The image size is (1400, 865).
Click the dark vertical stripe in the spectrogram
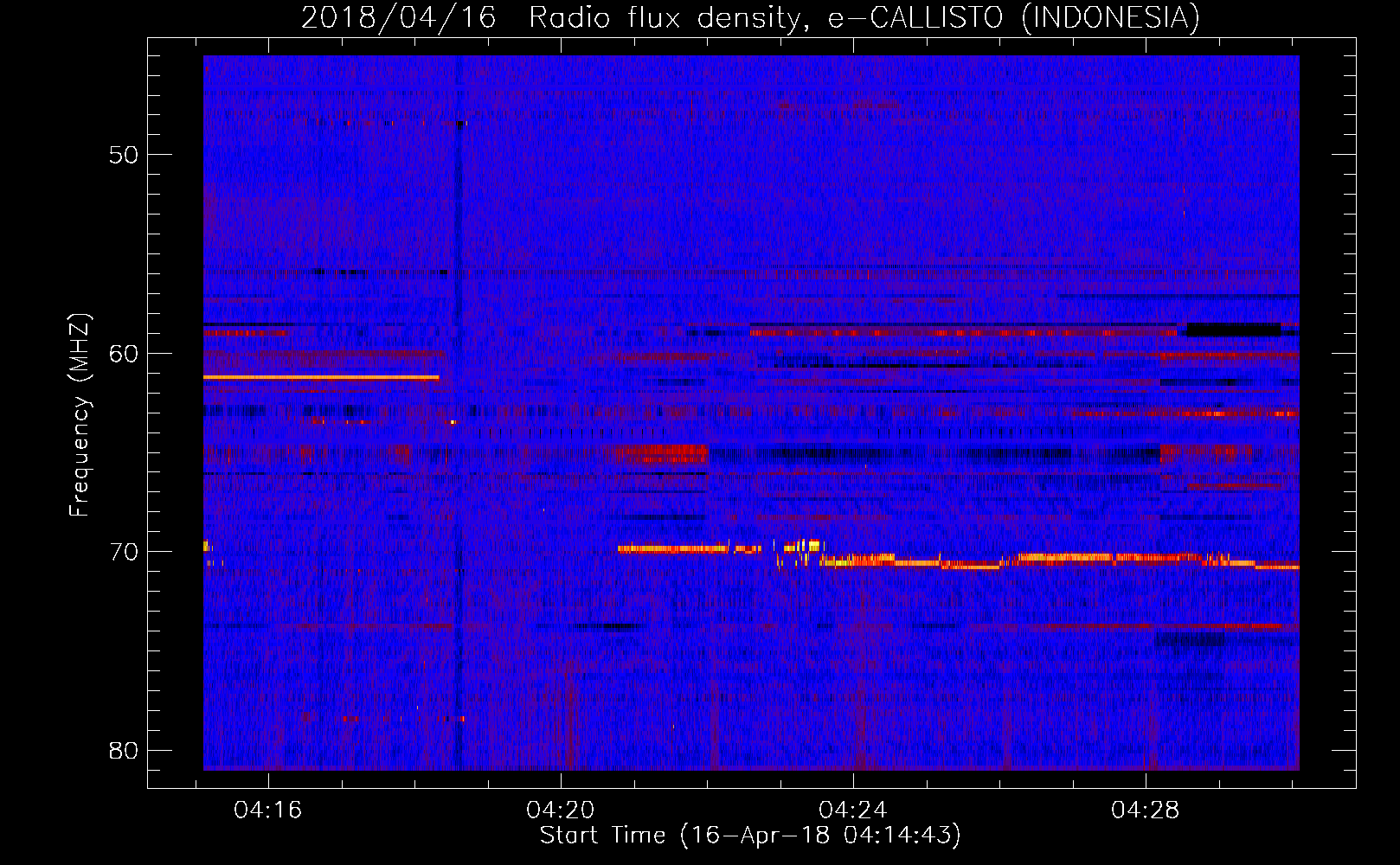pyautogui.click(x=459, y=413)
